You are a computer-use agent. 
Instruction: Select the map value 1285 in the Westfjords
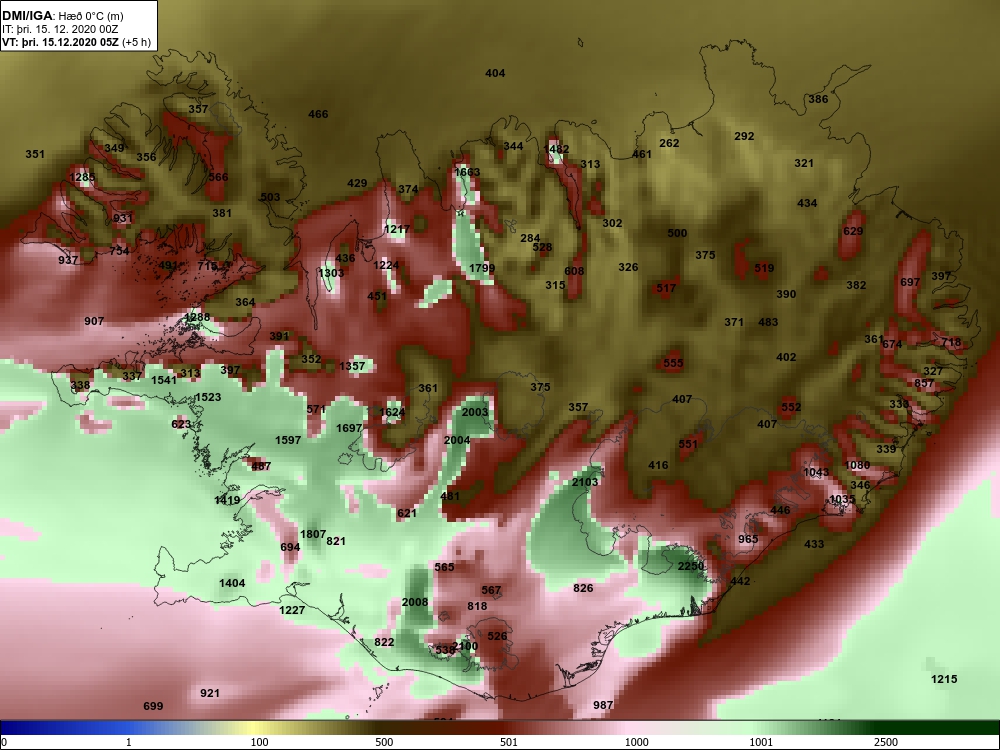click(82, 177)
